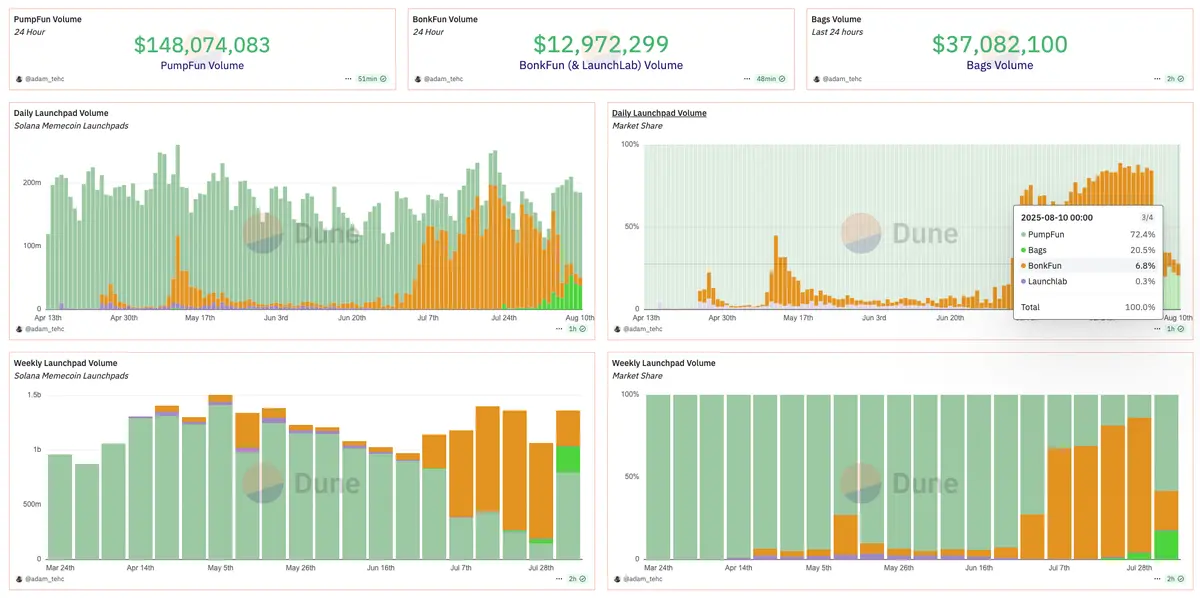Open the Bags Volume panel's three-dot menu

[1156, 78]
